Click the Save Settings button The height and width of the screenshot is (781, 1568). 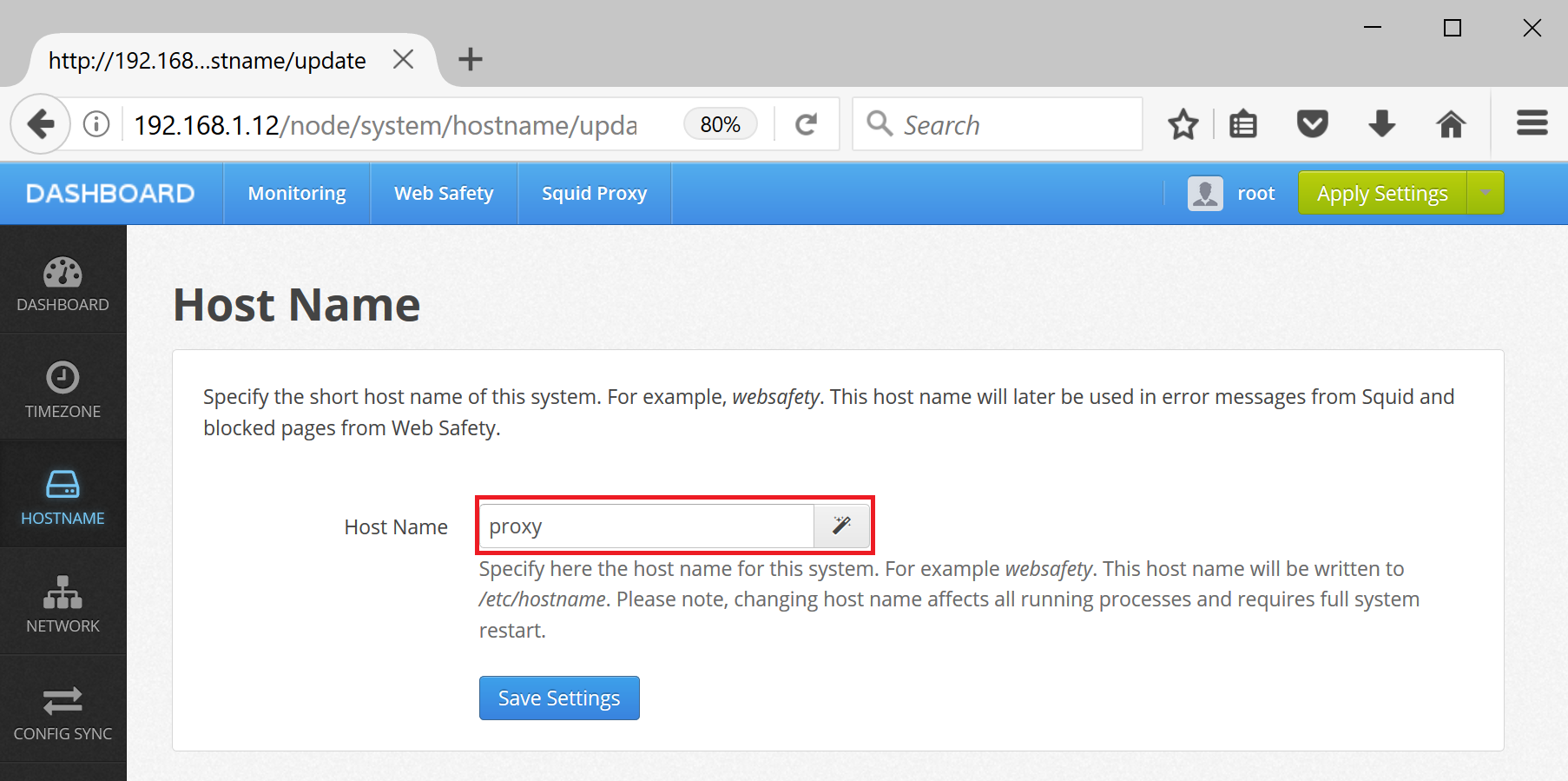(x=559, y=698)
